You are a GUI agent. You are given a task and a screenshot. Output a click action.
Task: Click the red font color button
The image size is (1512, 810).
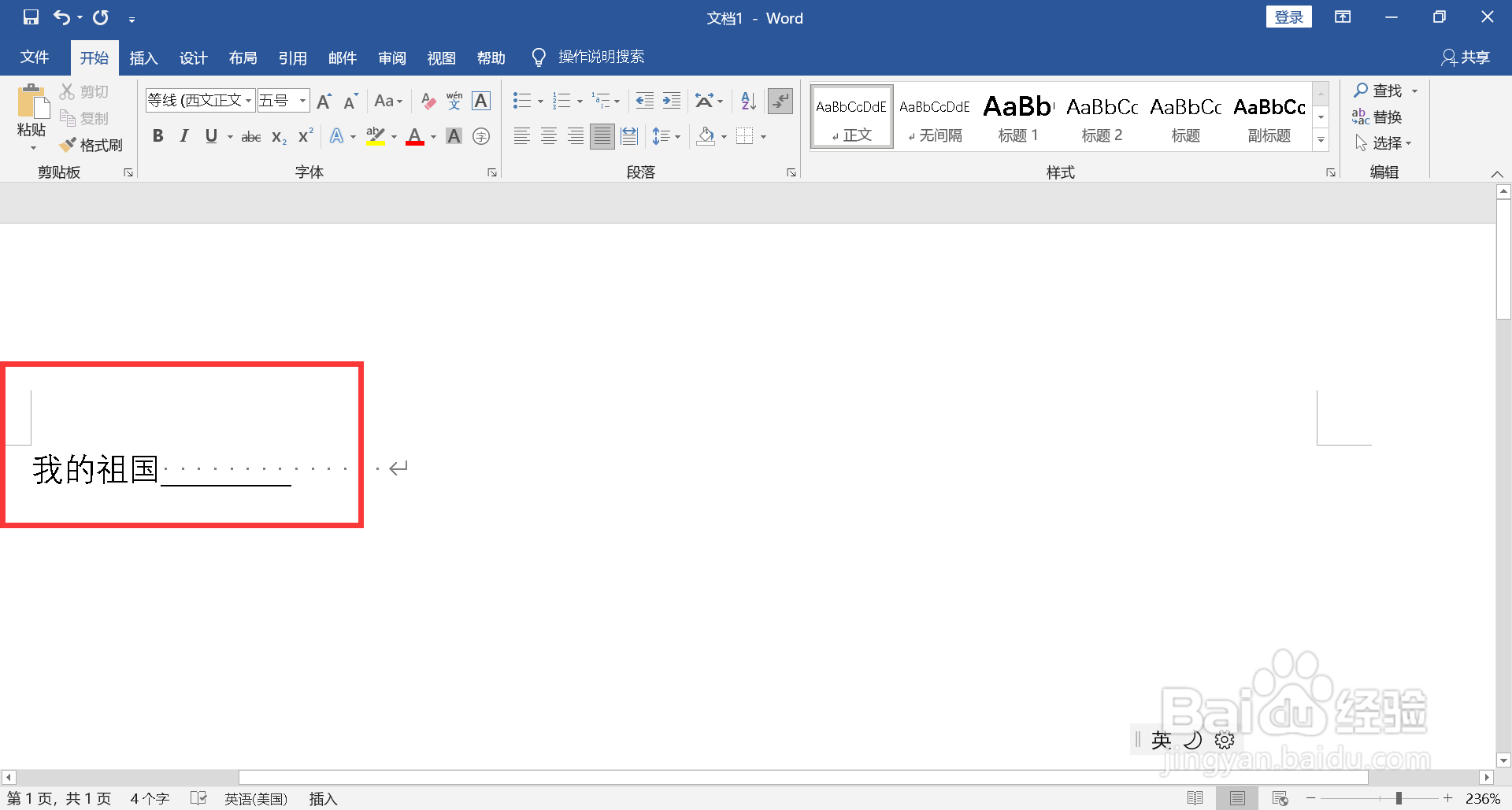point(415,136)
